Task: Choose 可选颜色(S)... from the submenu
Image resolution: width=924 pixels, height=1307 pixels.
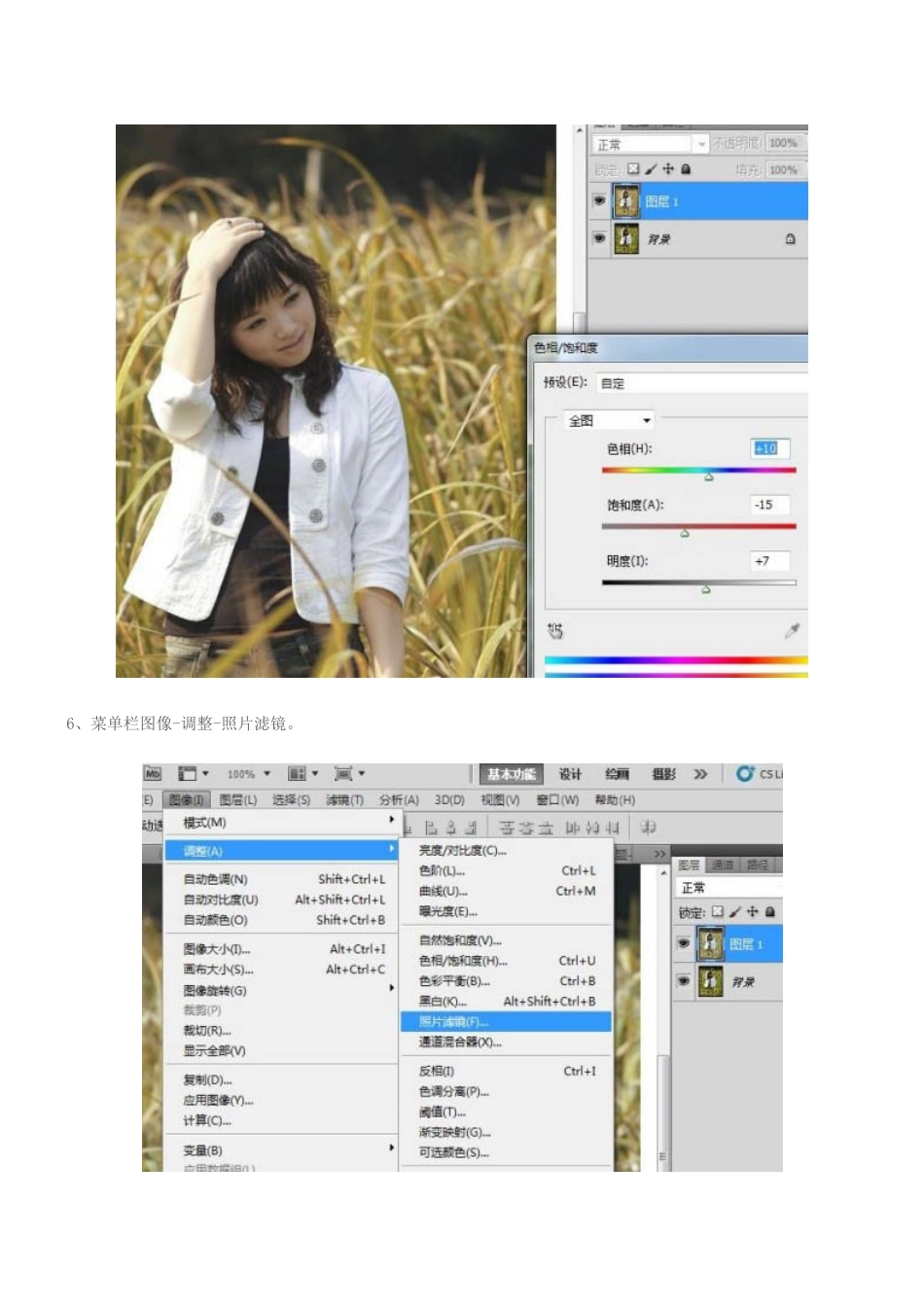Action: click(x=506, y=1152)
